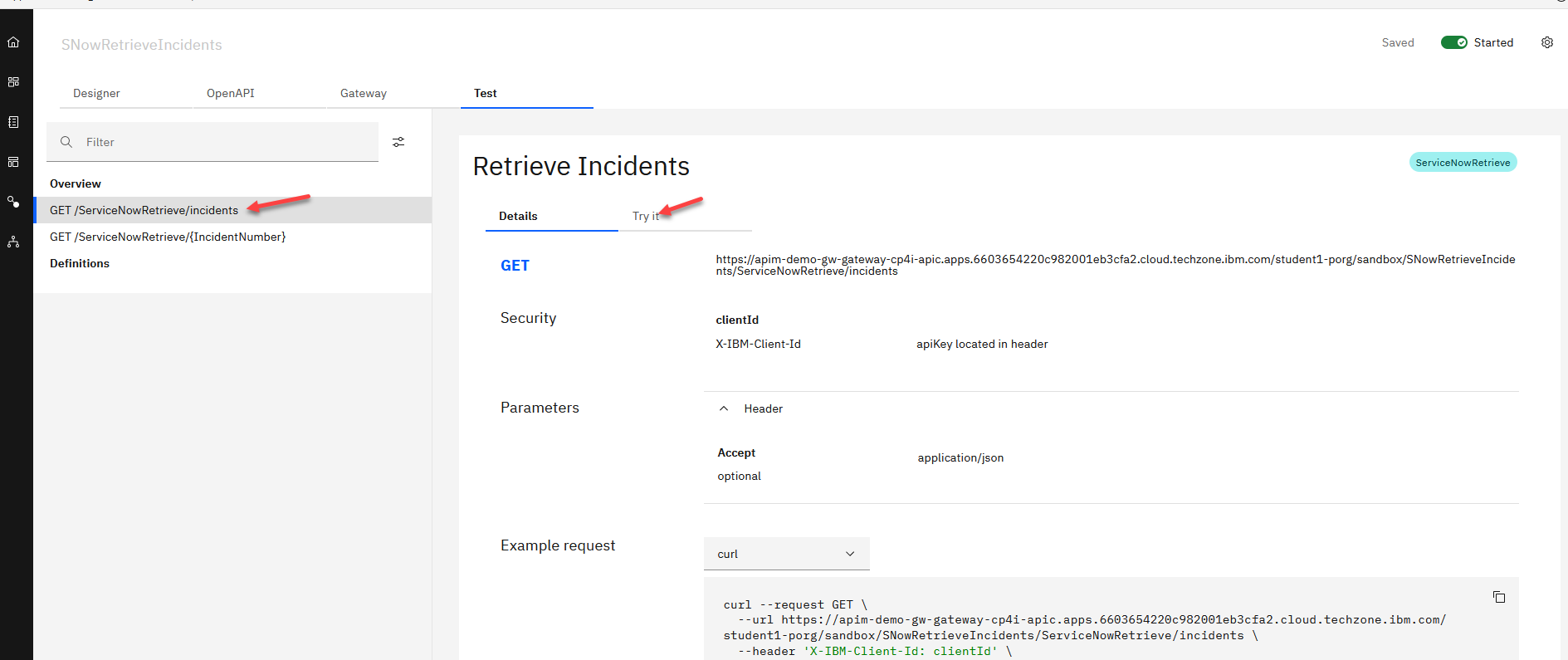Select GET /ServiceNowRetrieve/{IncidentNumber} operation
The image size is (1568, 660).
coord(168,237)
